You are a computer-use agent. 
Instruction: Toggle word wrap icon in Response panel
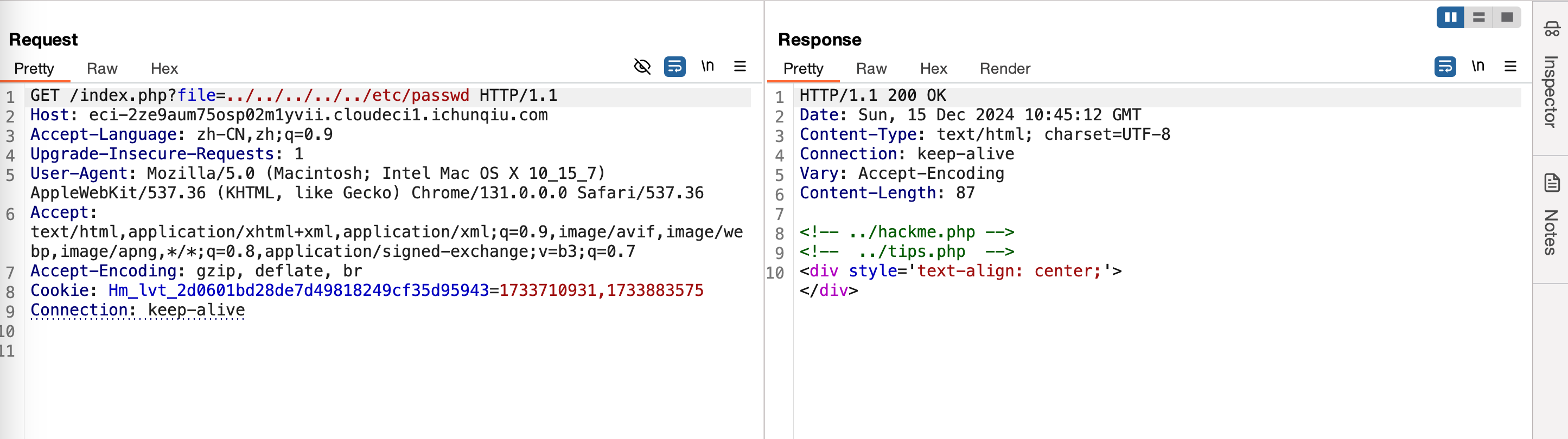(1445, 66)
